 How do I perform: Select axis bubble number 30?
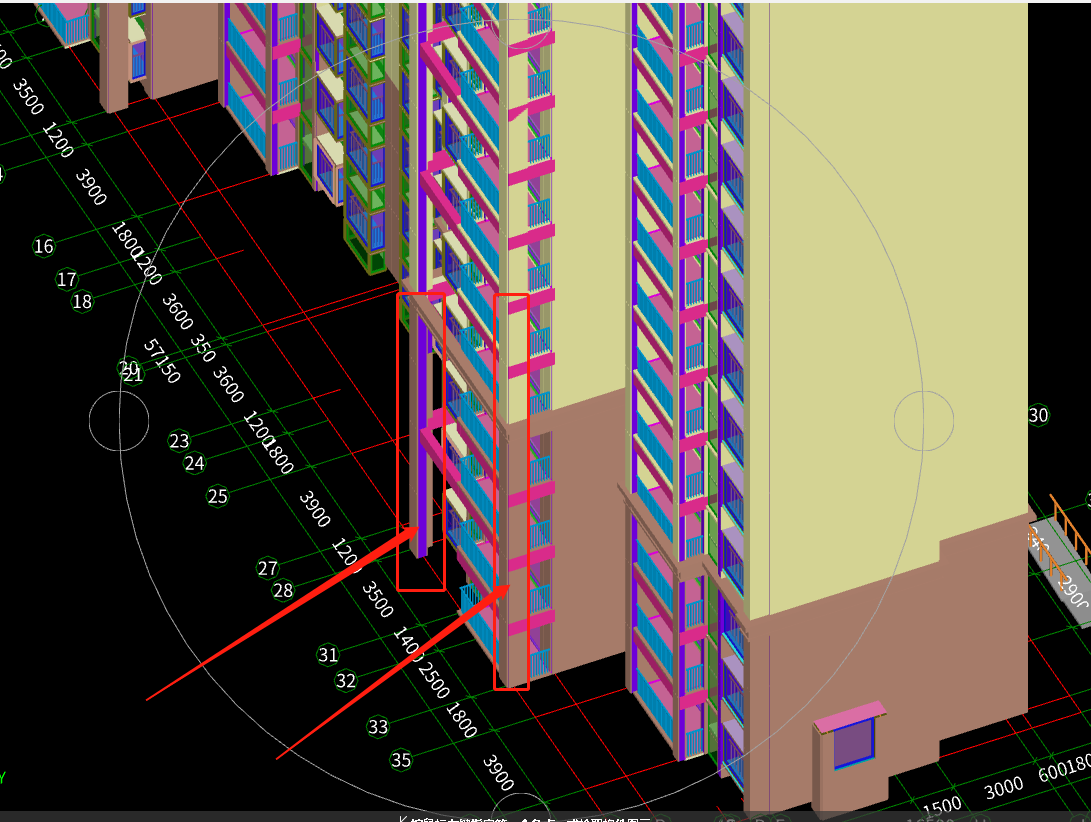coord(1038,416)
